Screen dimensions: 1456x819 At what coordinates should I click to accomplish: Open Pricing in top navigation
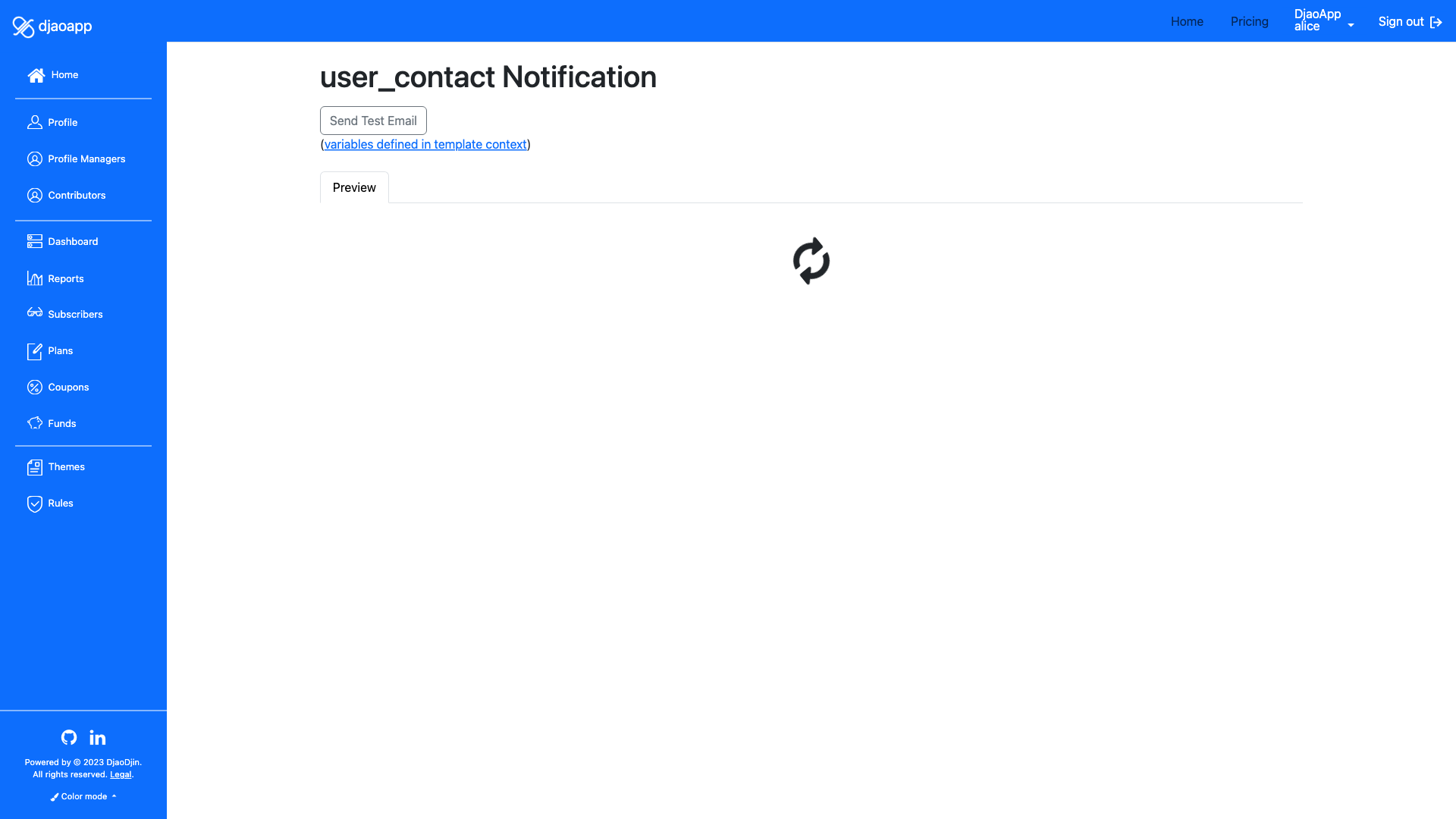(1249, 21)
